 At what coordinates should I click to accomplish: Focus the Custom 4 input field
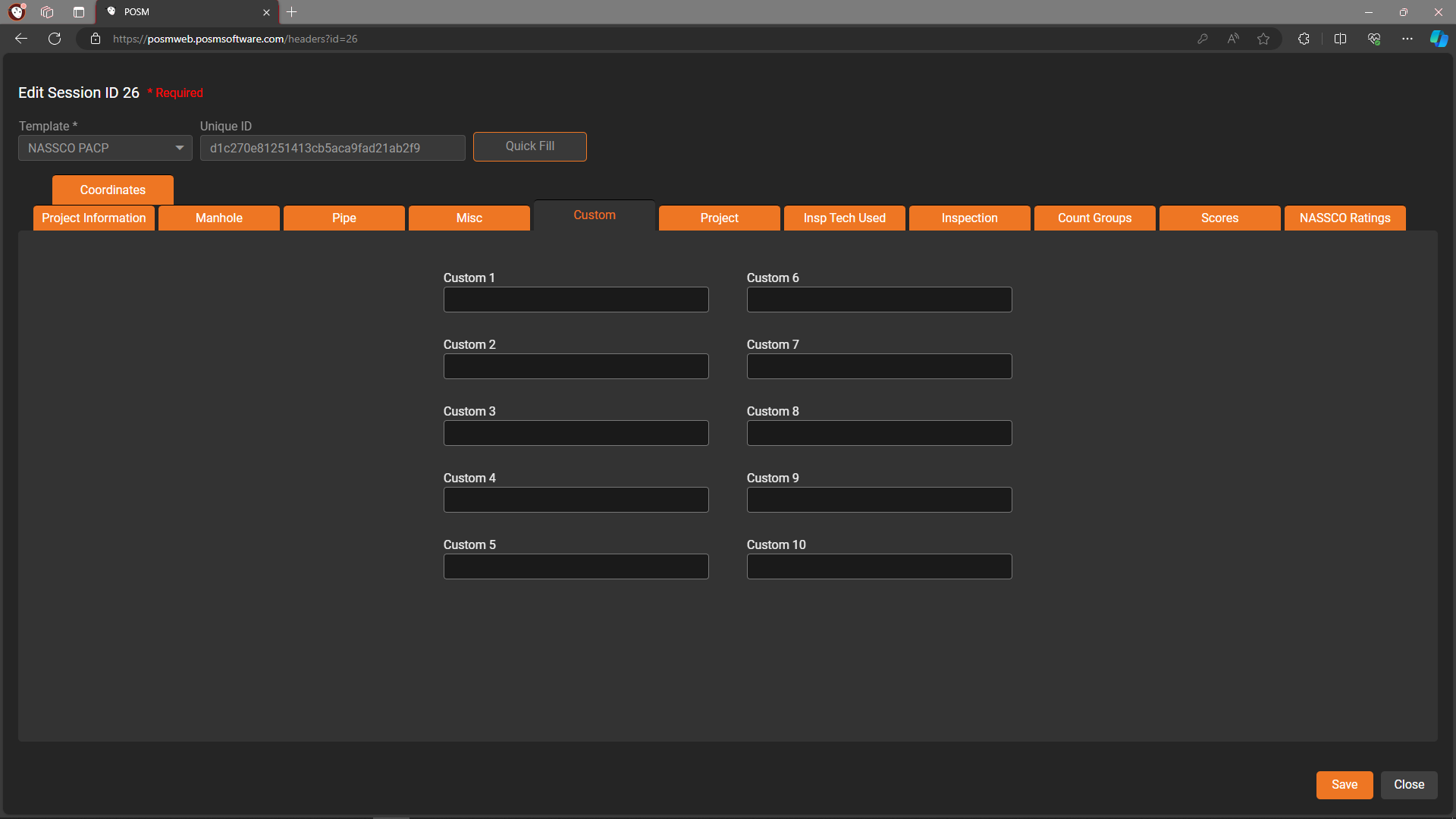coord(576,500)
